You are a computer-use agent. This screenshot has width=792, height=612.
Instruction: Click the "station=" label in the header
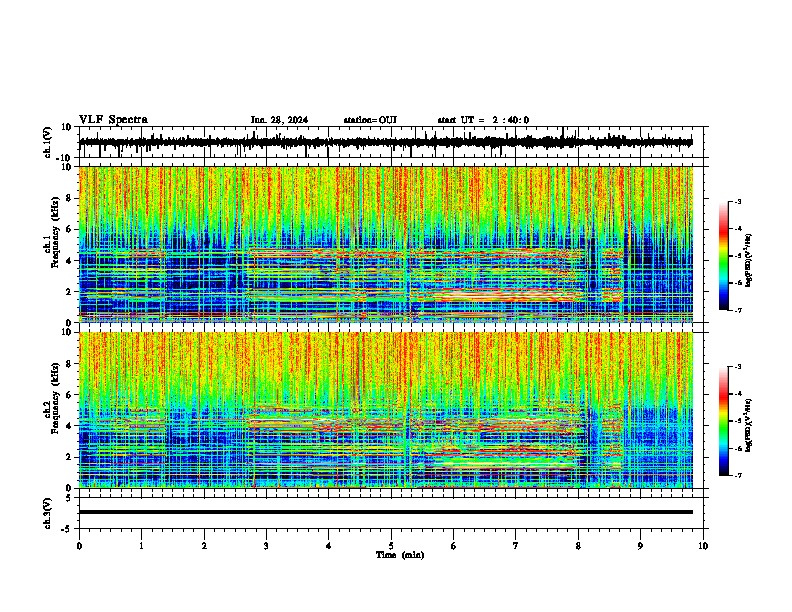click(x=361, y=120)
